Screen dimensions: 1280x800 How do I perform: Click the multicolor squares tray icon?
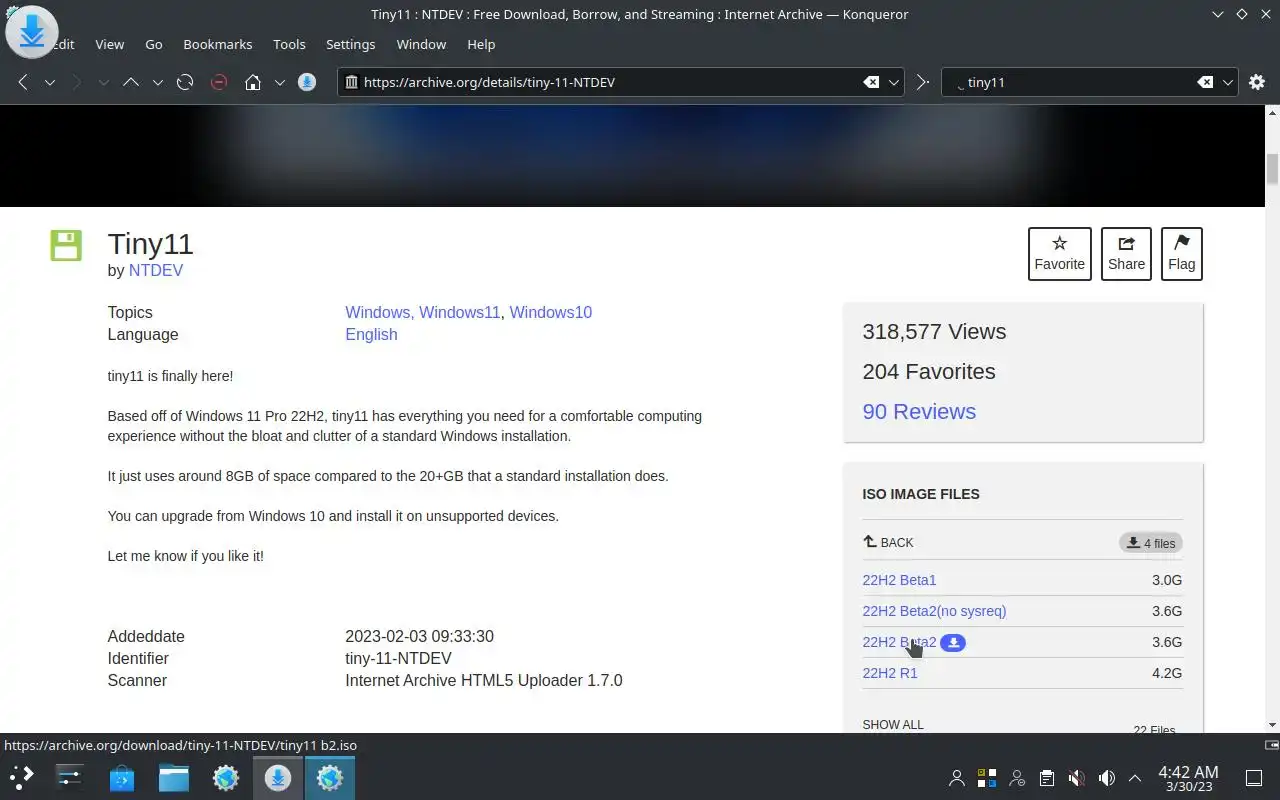point(987,778)
